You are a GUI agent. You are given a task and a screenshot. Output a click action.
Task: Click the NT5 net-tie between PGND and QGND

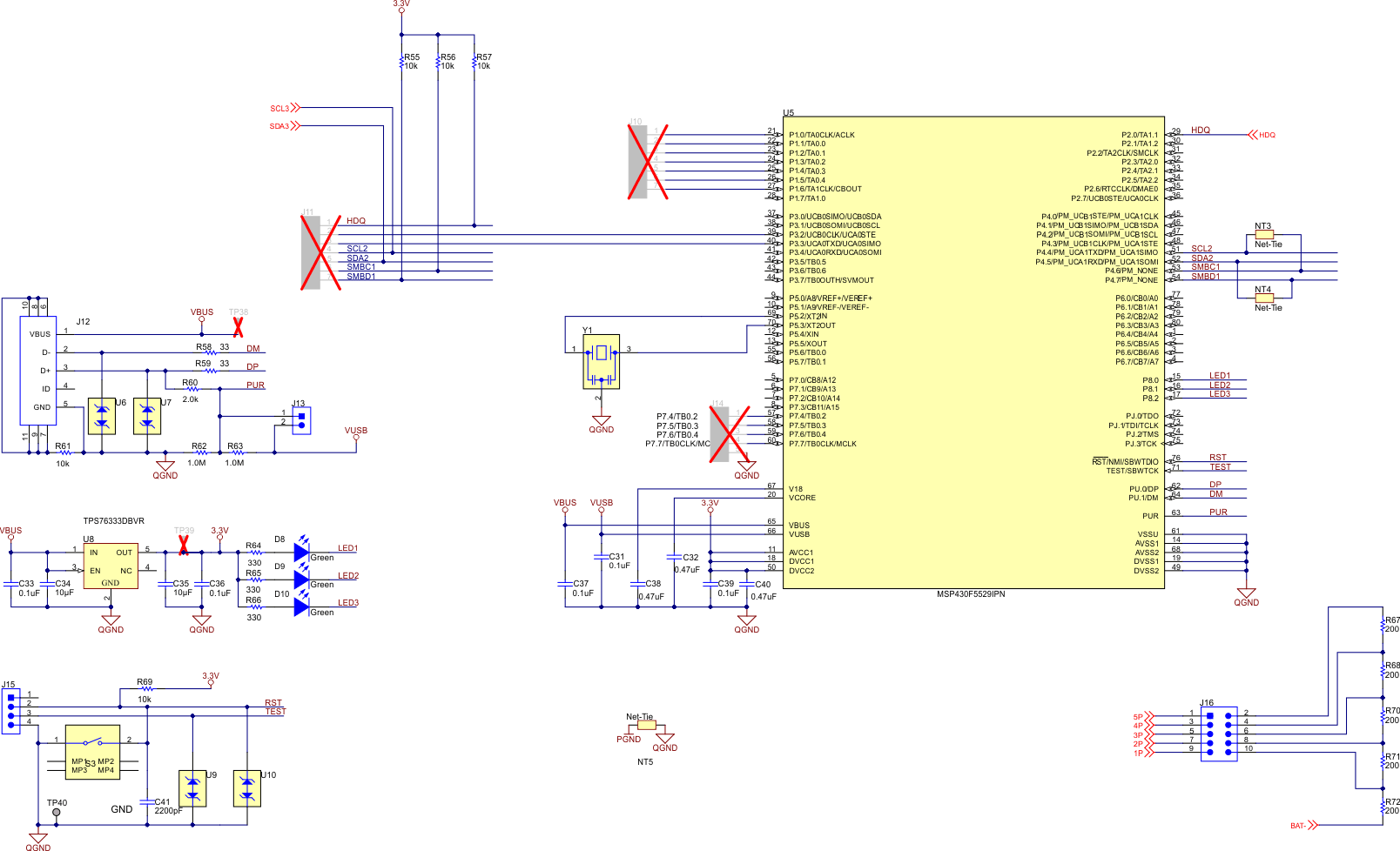[647, 725]
